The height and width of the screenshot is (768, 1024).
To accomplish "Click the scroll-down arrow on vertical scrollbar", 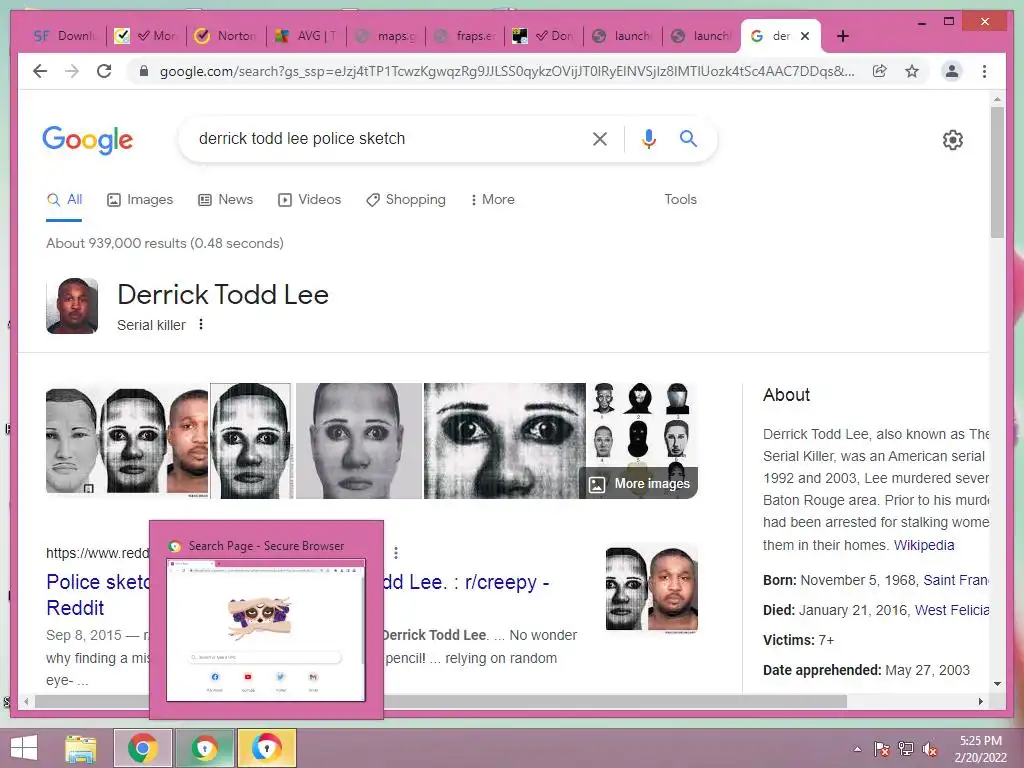I will [997, 684].
